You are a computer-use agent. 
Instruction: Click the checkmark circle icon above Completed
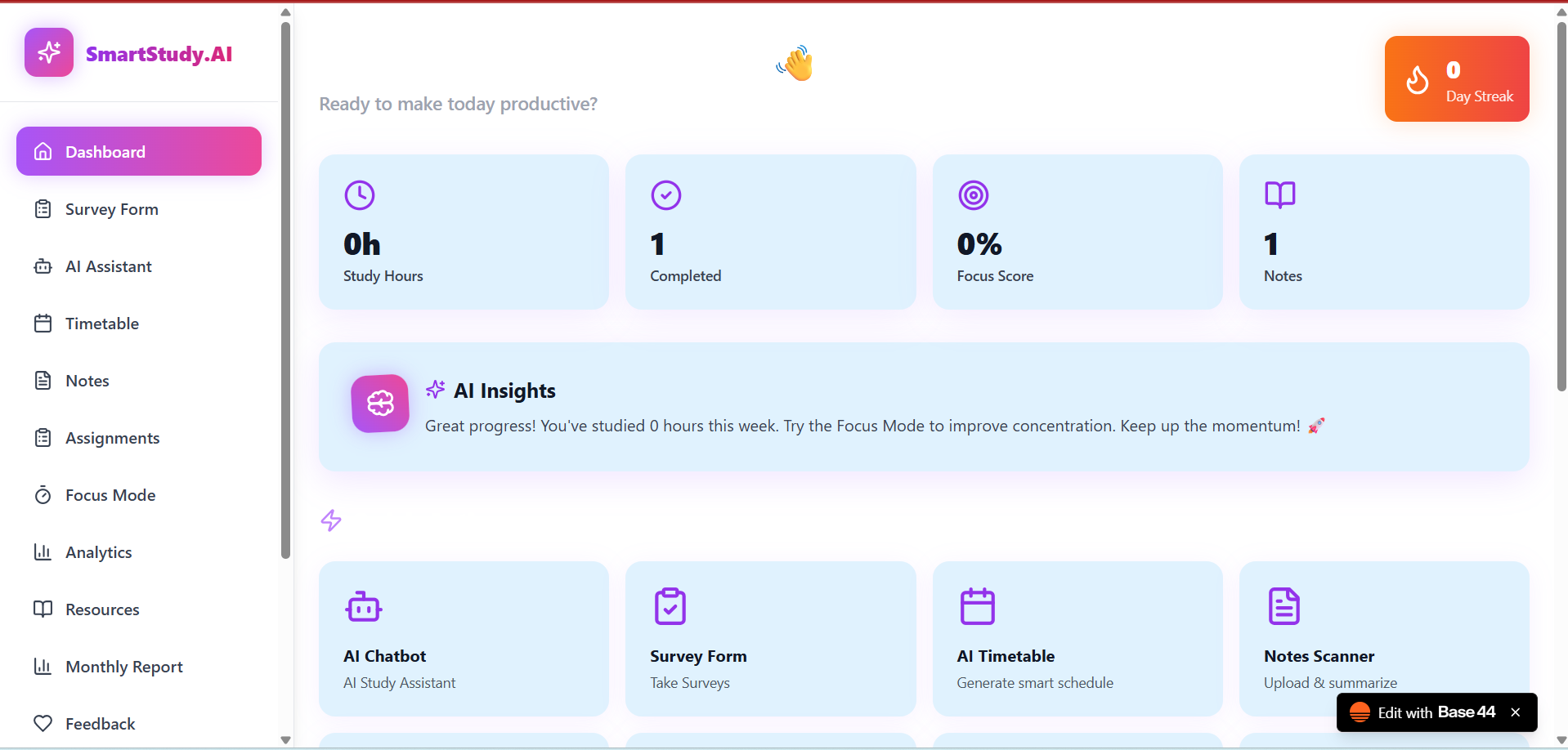click(x=666, y=195)
